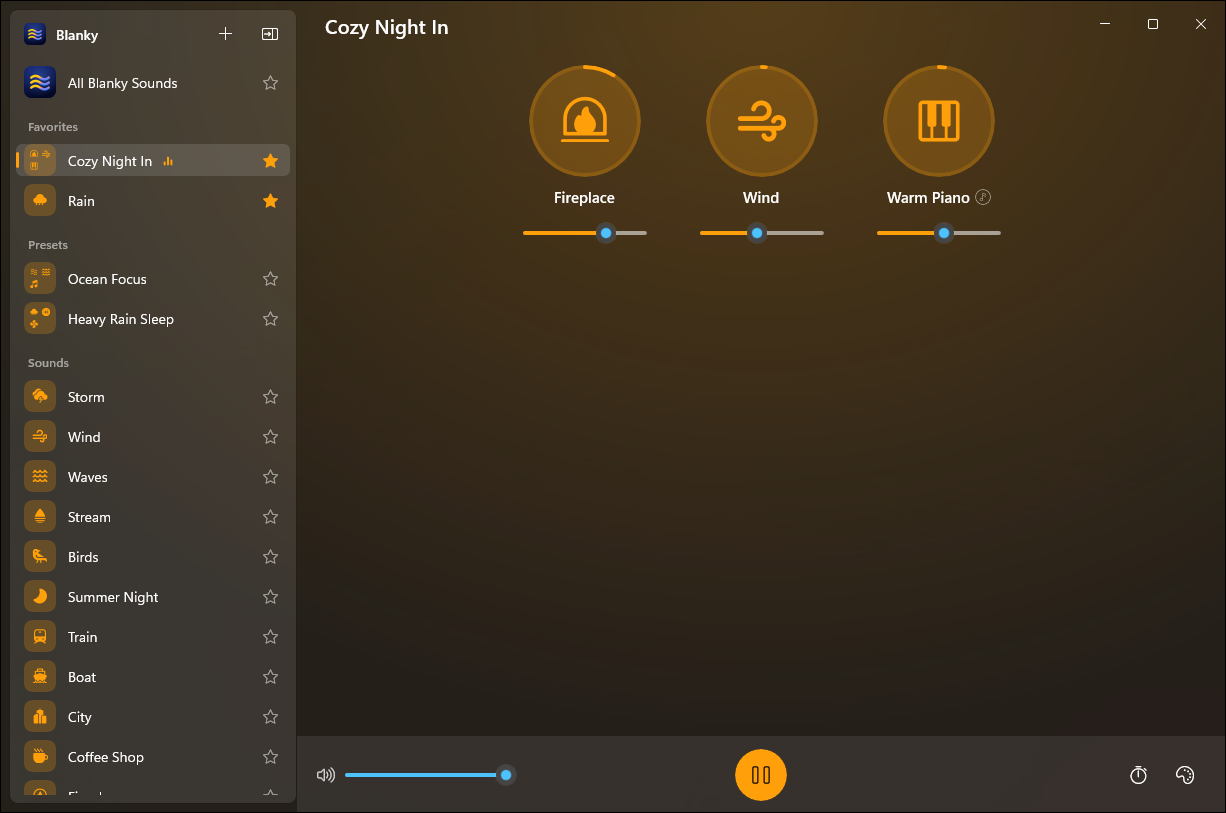Select Coffee Shop sound name
This screenshot has width=1226, height=813.
[x=106, y=757]
